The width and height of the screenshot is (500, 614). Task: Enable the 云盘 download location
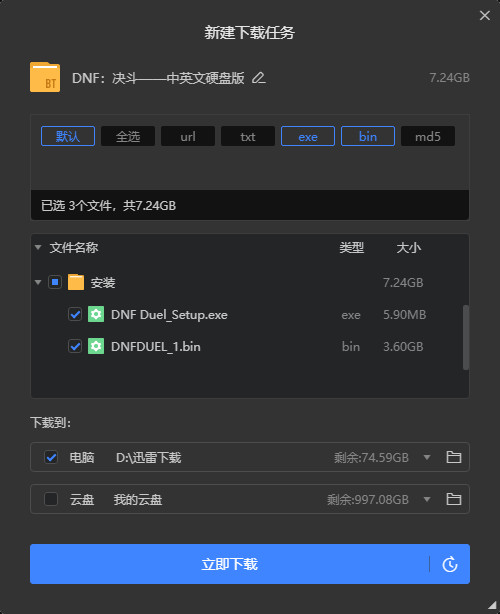(x=51, y=499)
